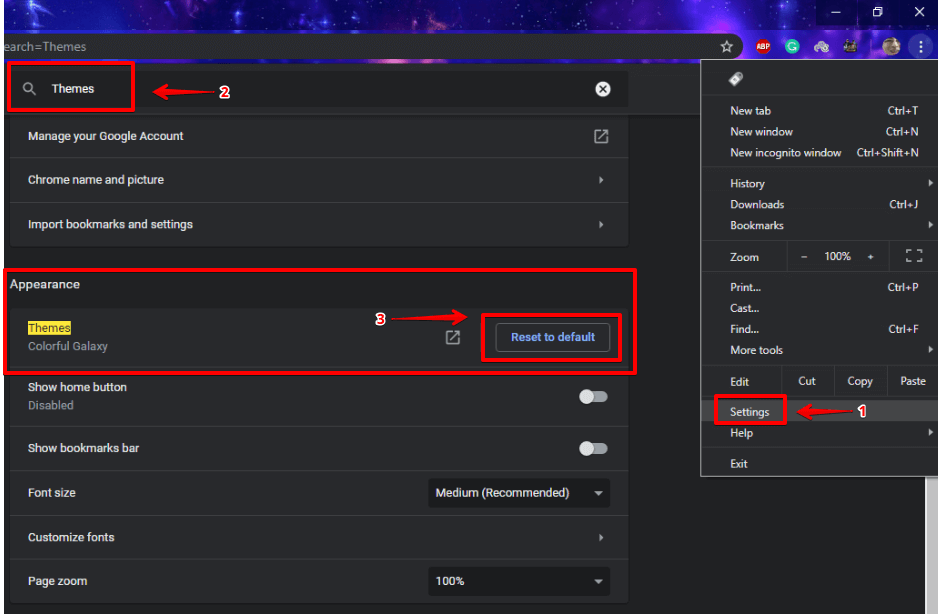The image size is (938, 614).
Task: Open History submenu
Action: (x=819, y=184)
